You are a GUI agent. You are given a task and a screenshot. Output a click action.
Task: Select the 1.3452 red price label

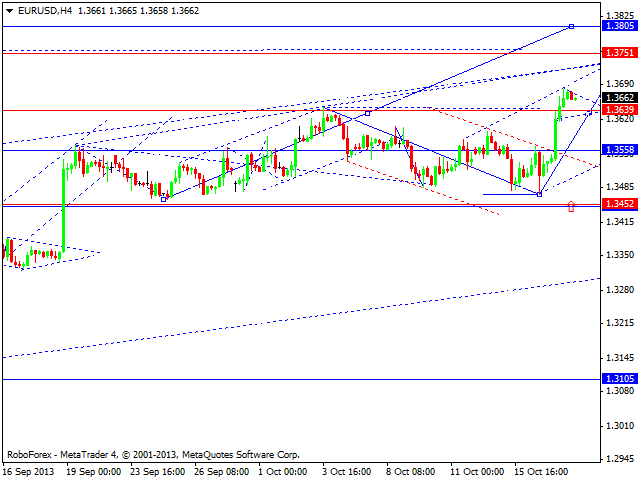[x=620, y=204]
